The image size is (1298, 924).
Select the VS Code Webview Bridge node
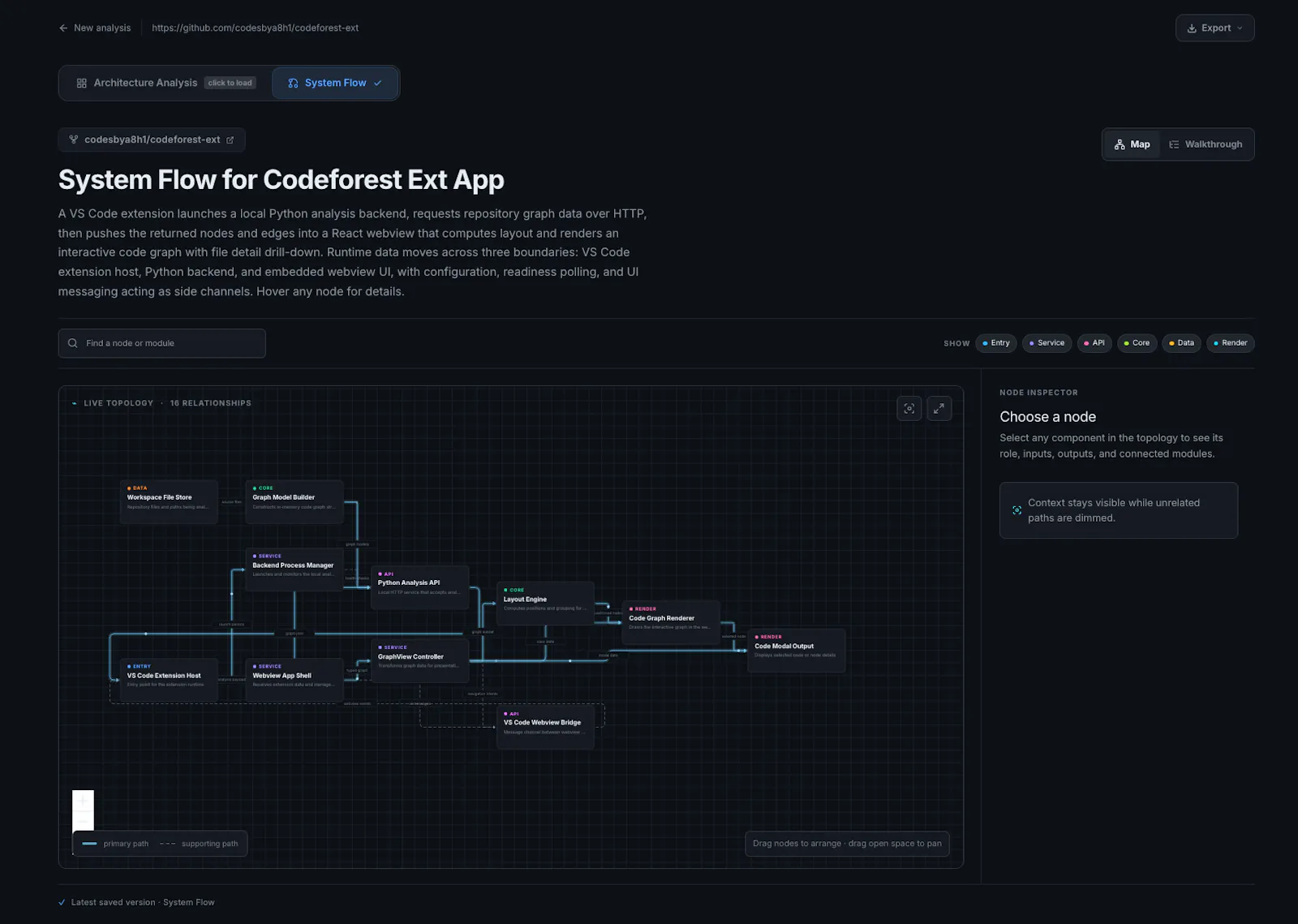tap(545, 727)
